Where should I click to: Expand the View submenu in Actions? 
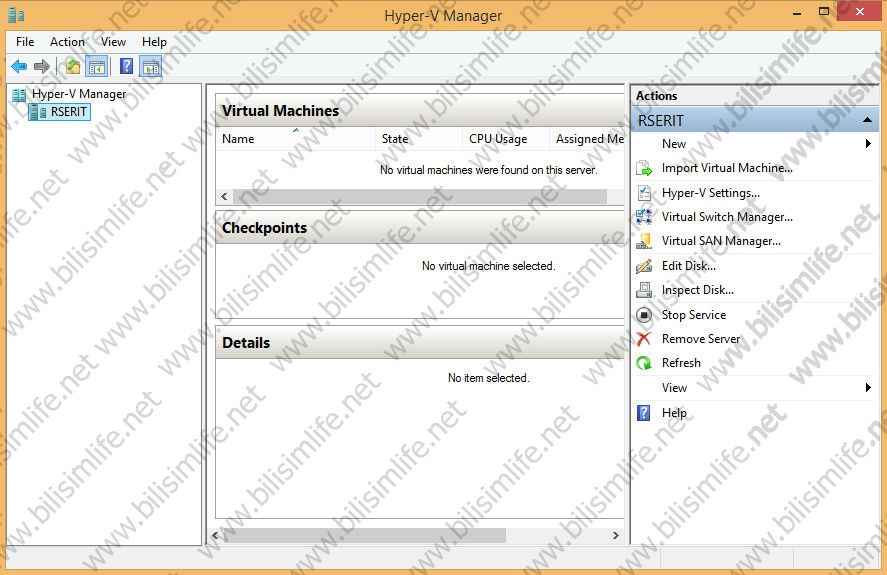[868, 388]
